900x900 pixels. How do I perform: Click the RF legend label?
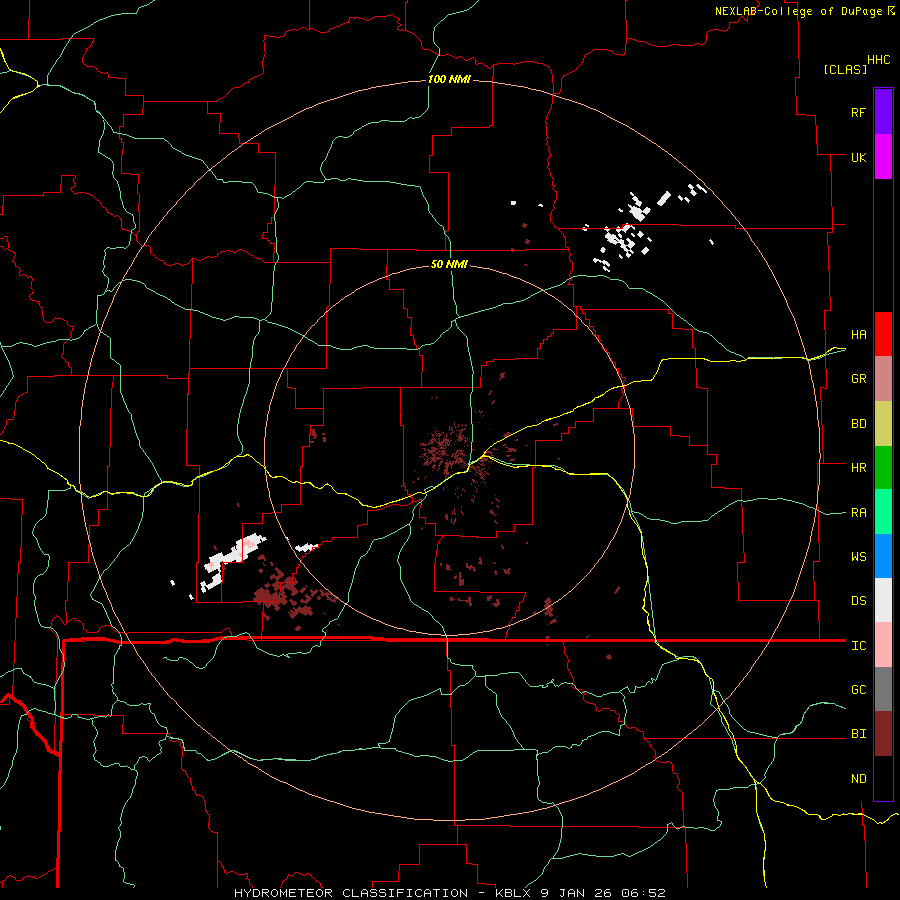coord(858,112)
